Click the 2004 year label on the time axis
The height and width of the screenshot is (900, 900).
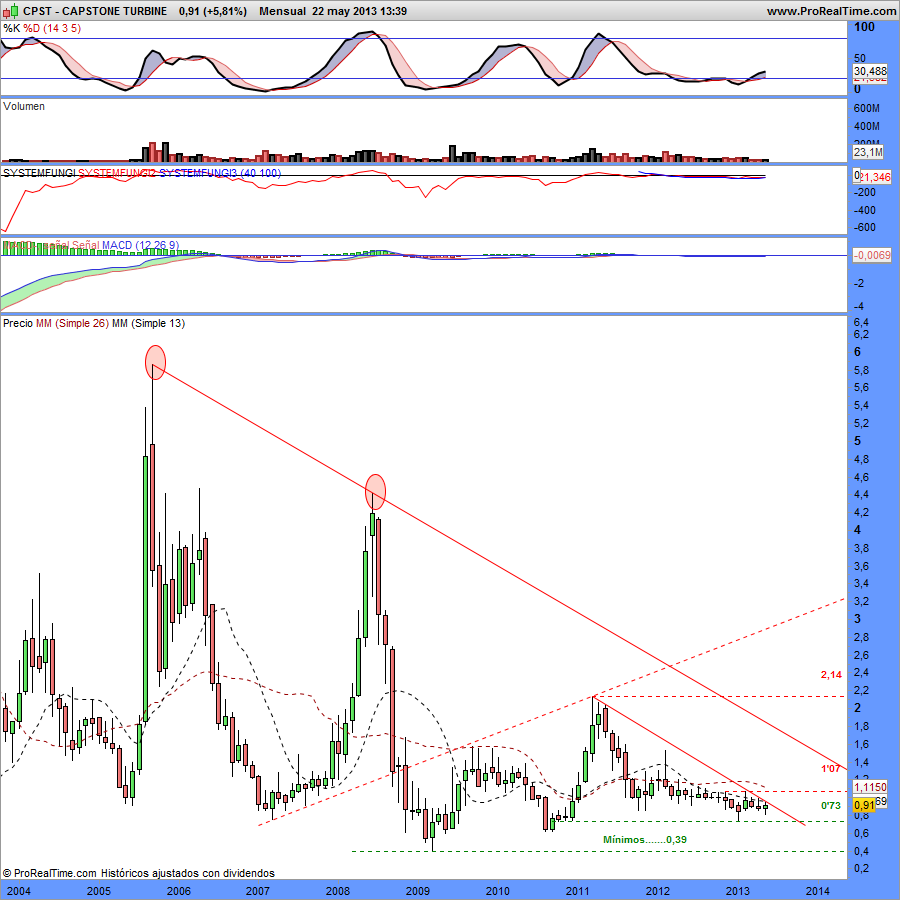click(x=19, y=891)
